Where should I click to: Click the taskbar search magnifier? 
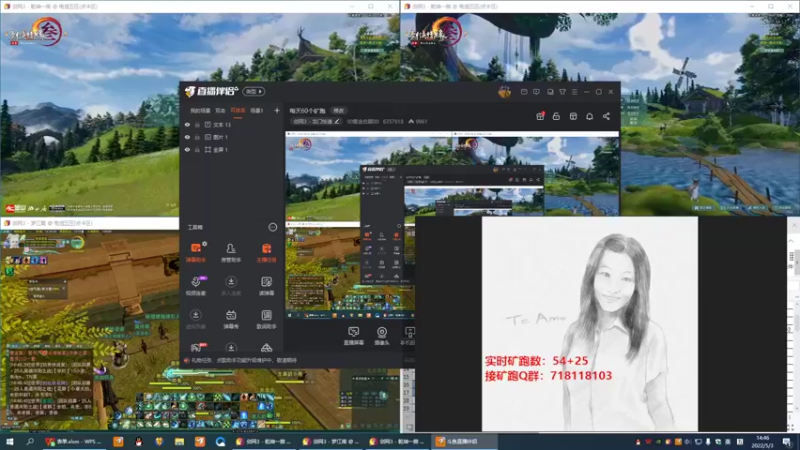point(30,442)
